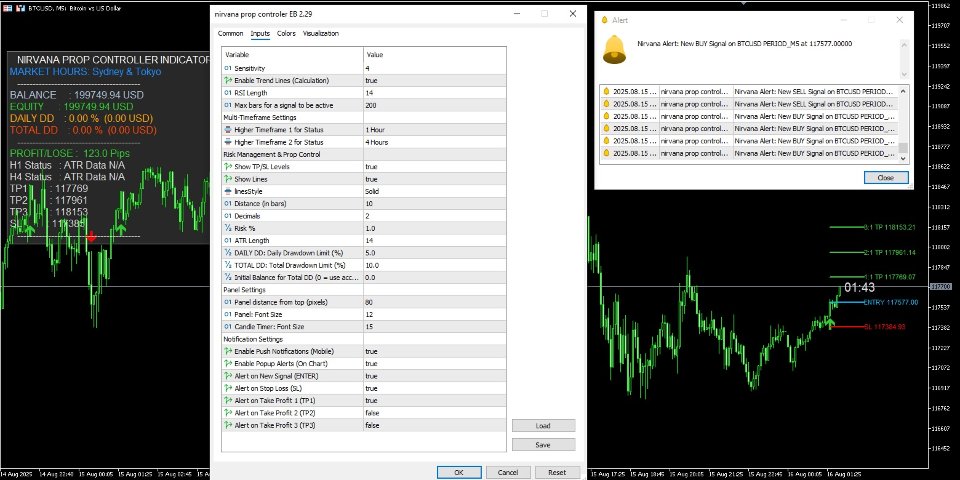
Task: Click the Save button
Action: pos(543,445)
